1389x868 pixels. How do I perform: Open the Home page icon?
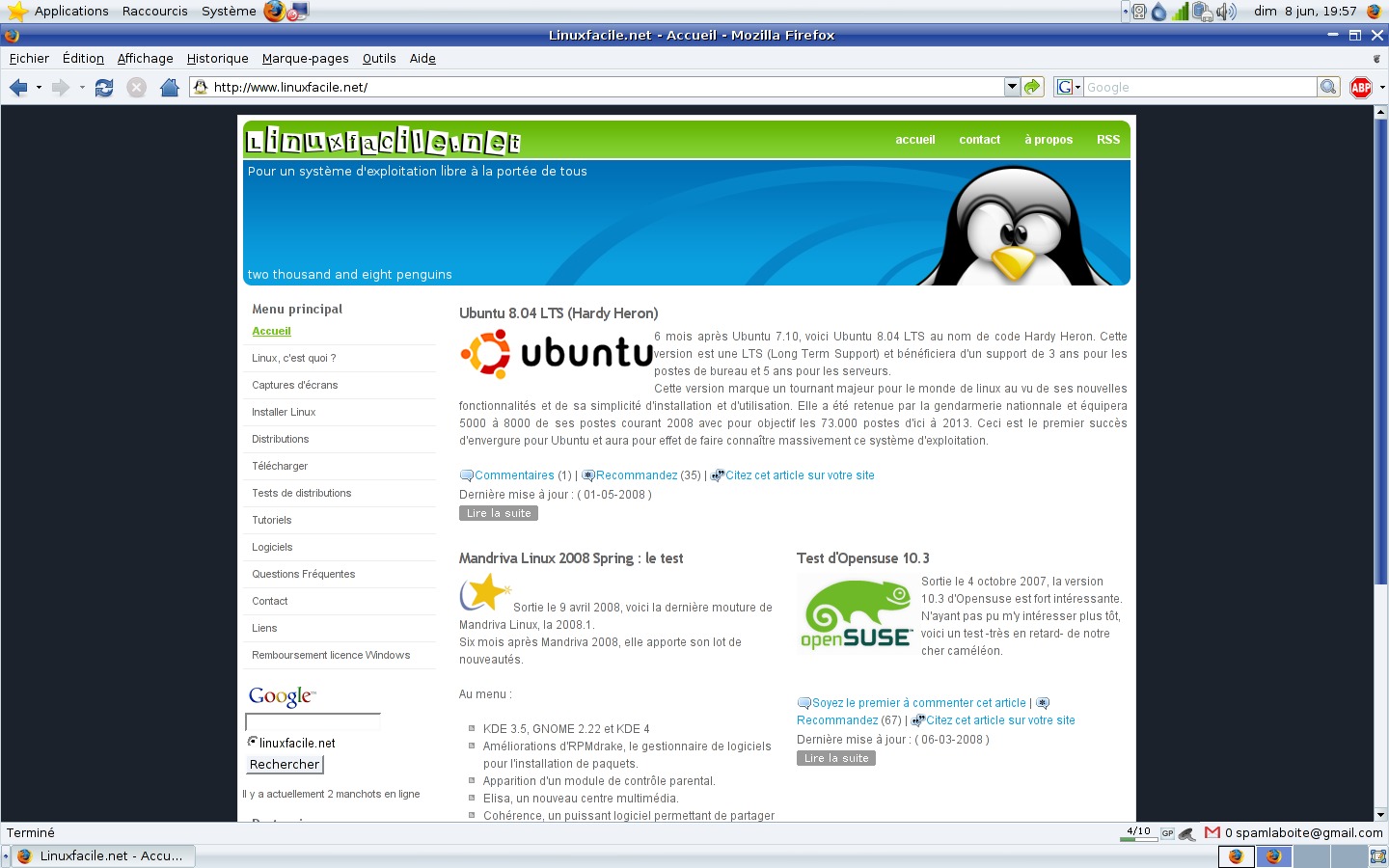(170, 88)
